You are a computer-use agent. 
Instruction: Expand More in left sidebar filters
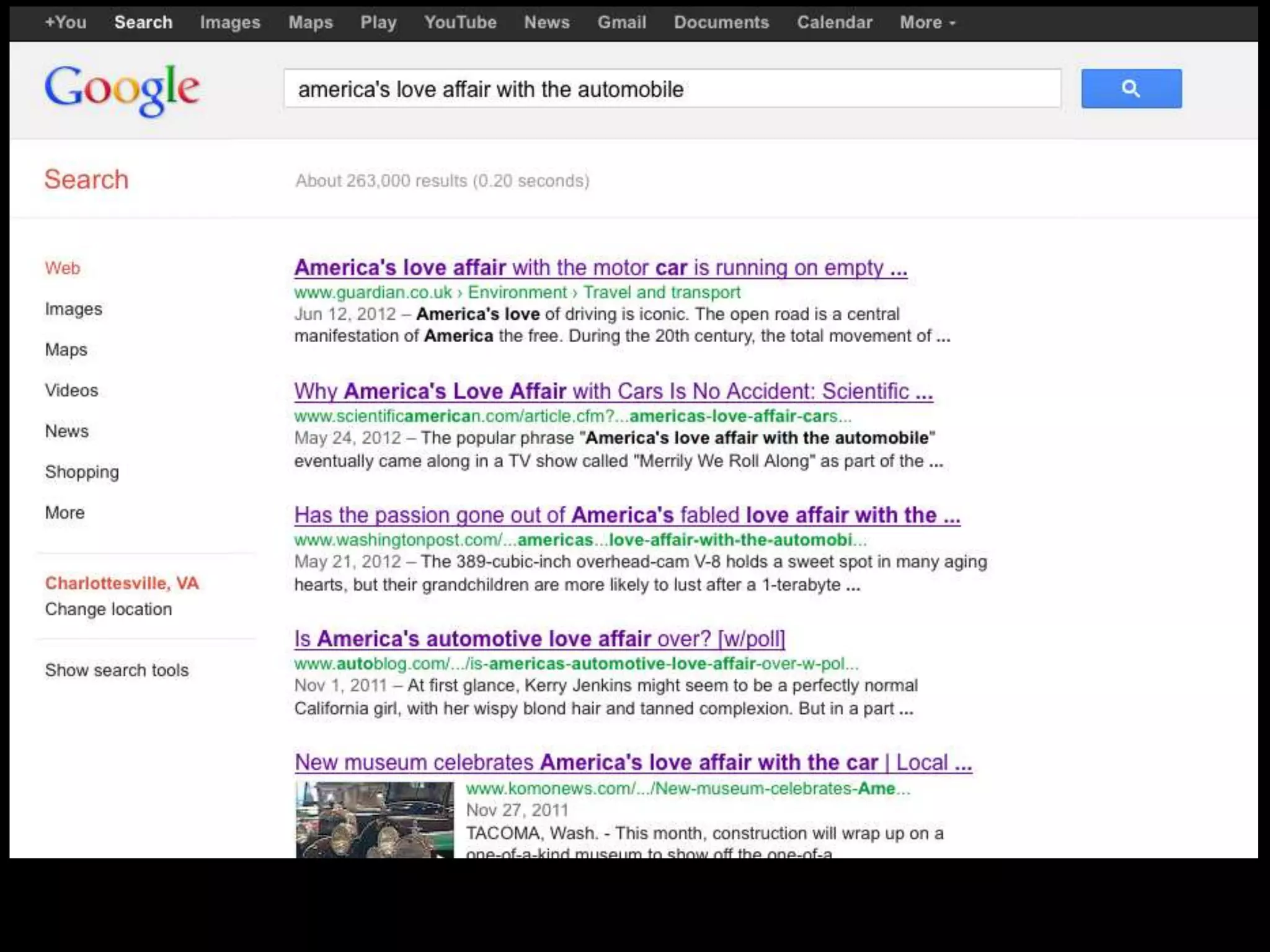64,513
